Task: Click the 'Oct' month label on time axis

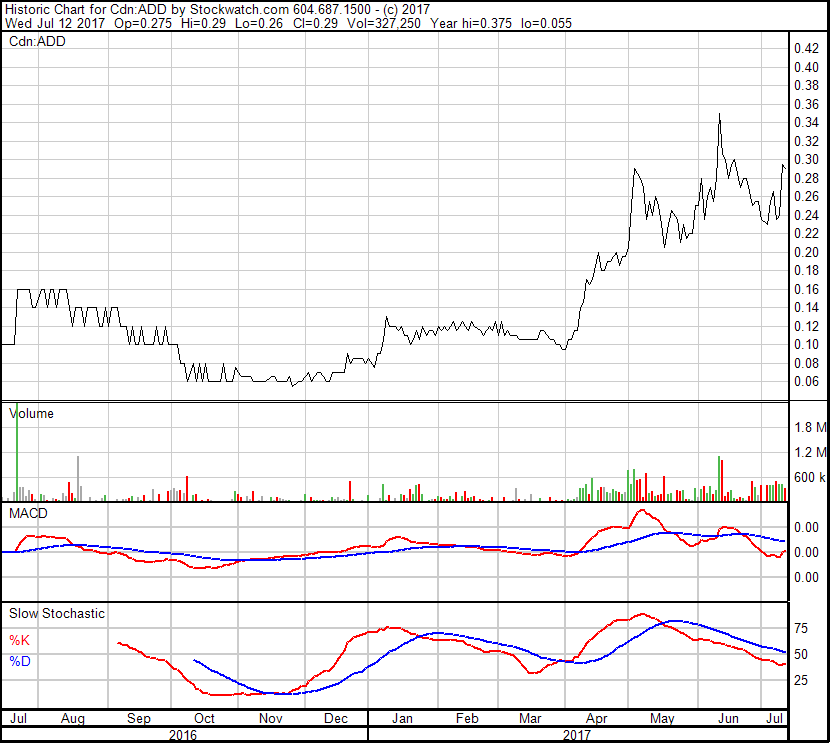Action: pyautogui.click(x=204, y=718)
